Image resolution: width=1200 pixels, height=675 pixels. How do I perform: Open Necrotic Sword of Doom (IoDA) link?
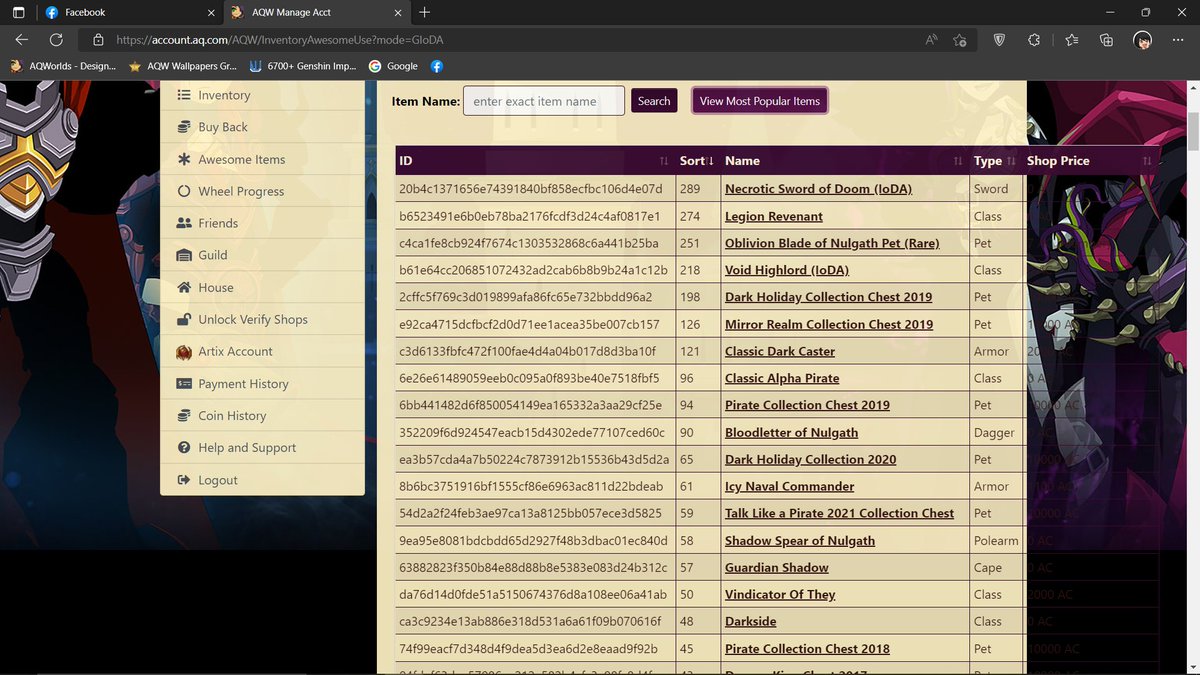pos(818,189)
